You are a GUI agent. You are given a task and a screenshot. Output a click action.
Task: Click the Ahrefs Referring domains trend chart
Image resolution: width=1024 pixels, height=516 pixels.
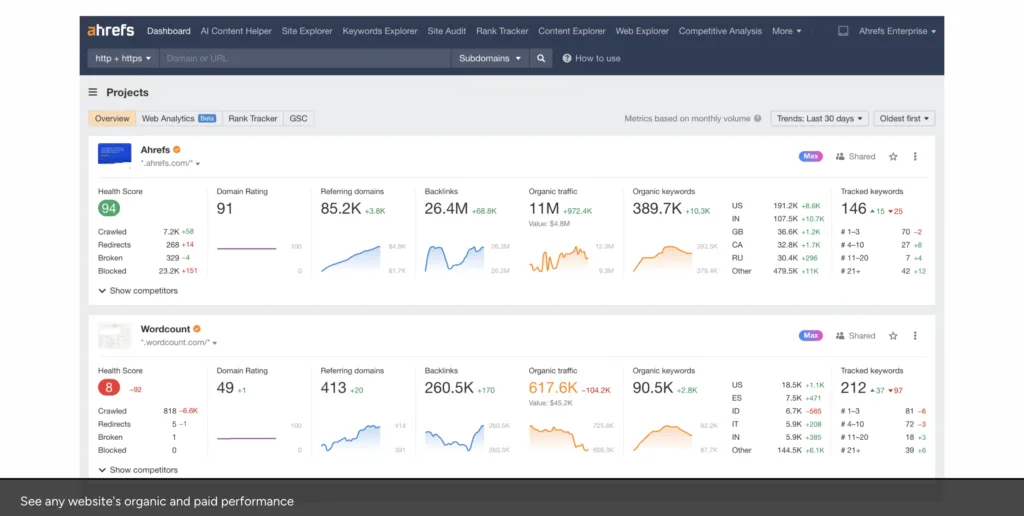pyautogui.click(x=351, y=258)
